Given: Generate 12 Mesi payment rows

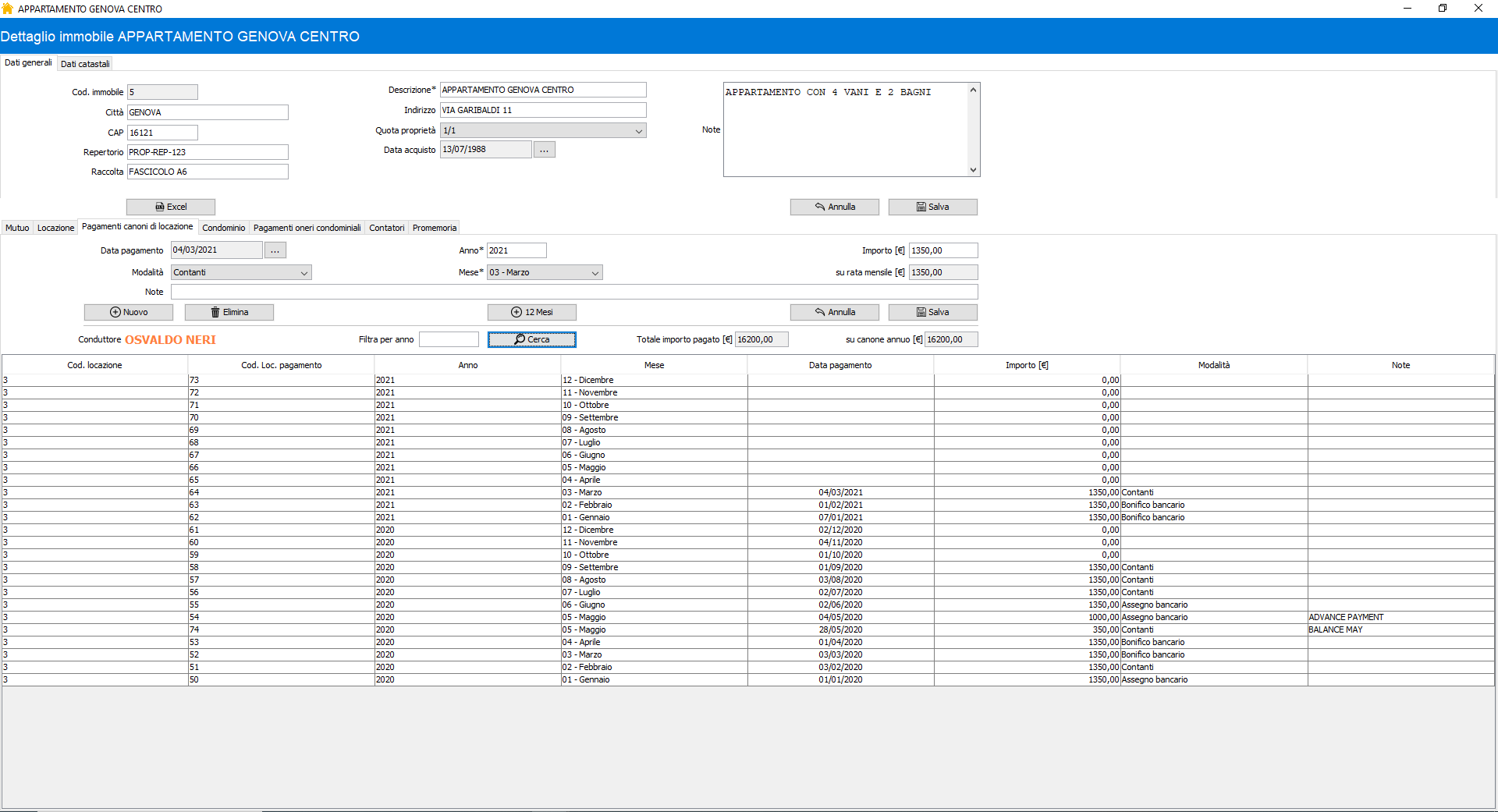Looking at the screenshot, I should click(532, 312).
